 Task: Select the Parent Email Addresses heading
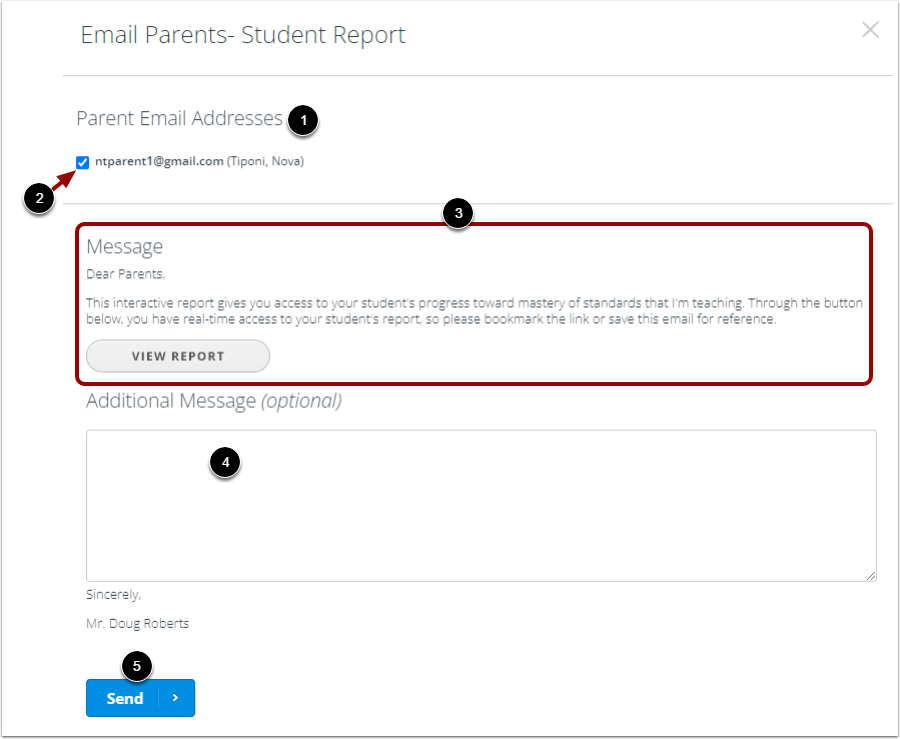179,118
